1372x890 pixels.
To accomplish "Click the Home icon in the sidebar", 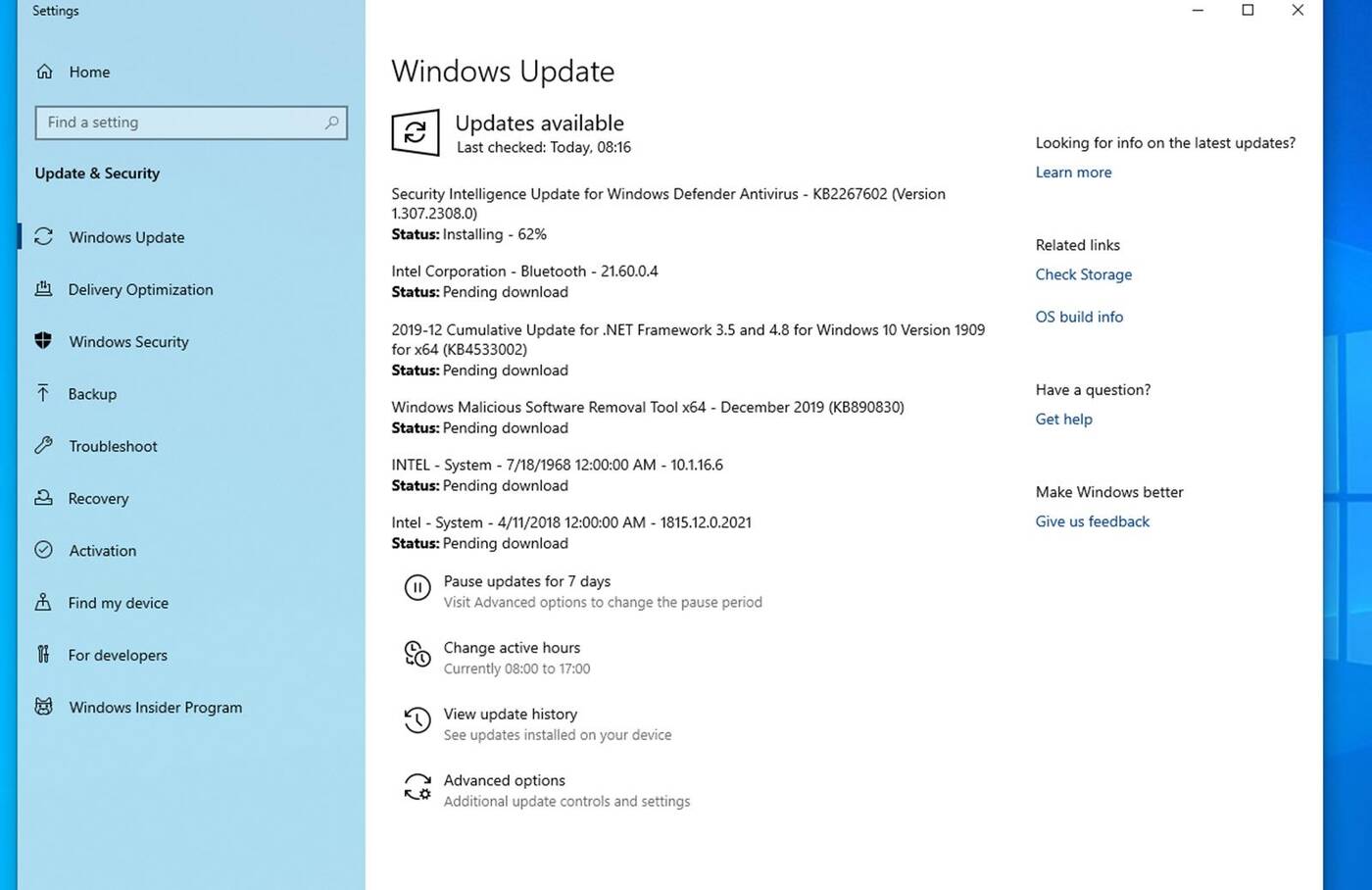I will [44, 72].
